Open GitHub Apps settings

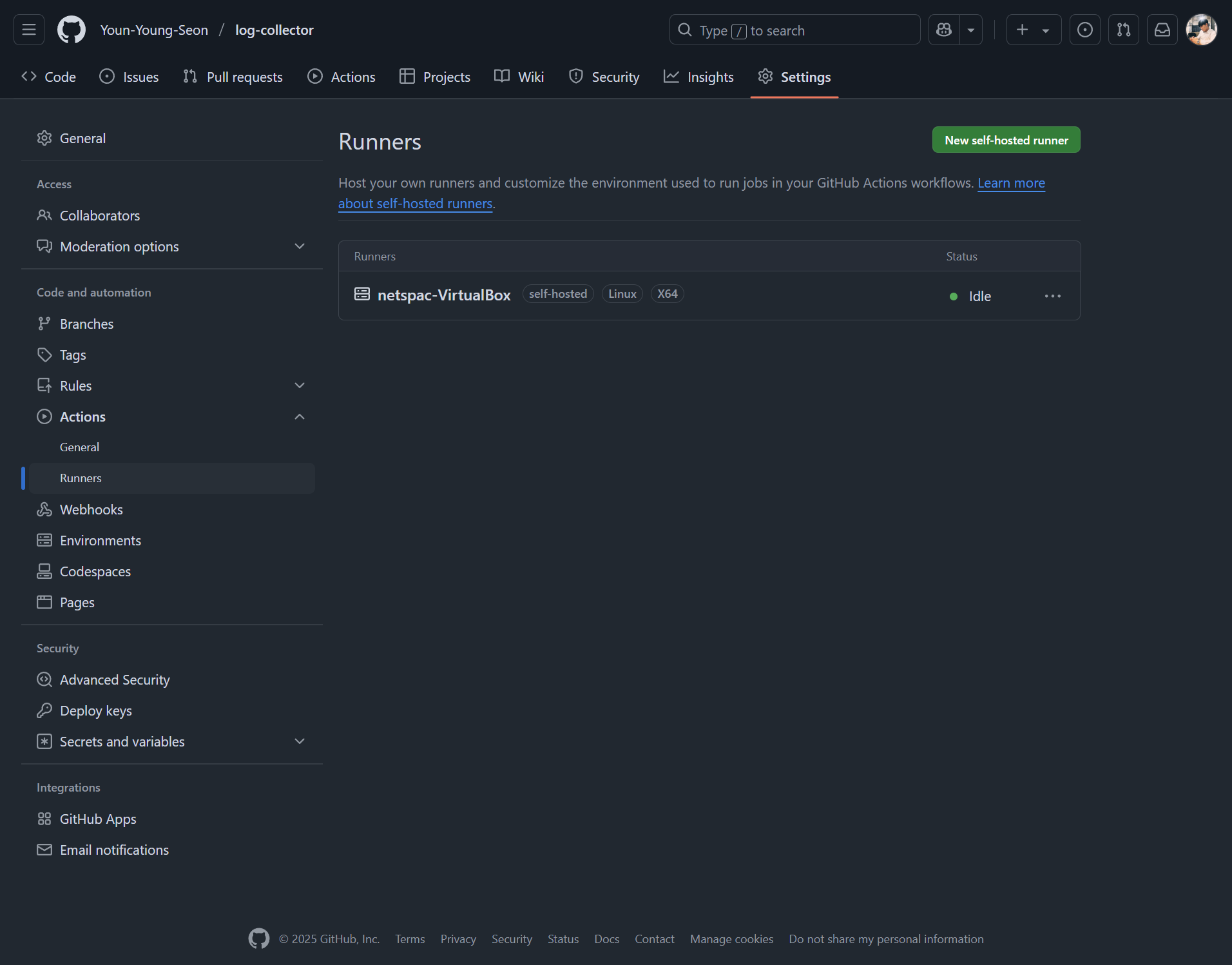(x=172, y=819)
